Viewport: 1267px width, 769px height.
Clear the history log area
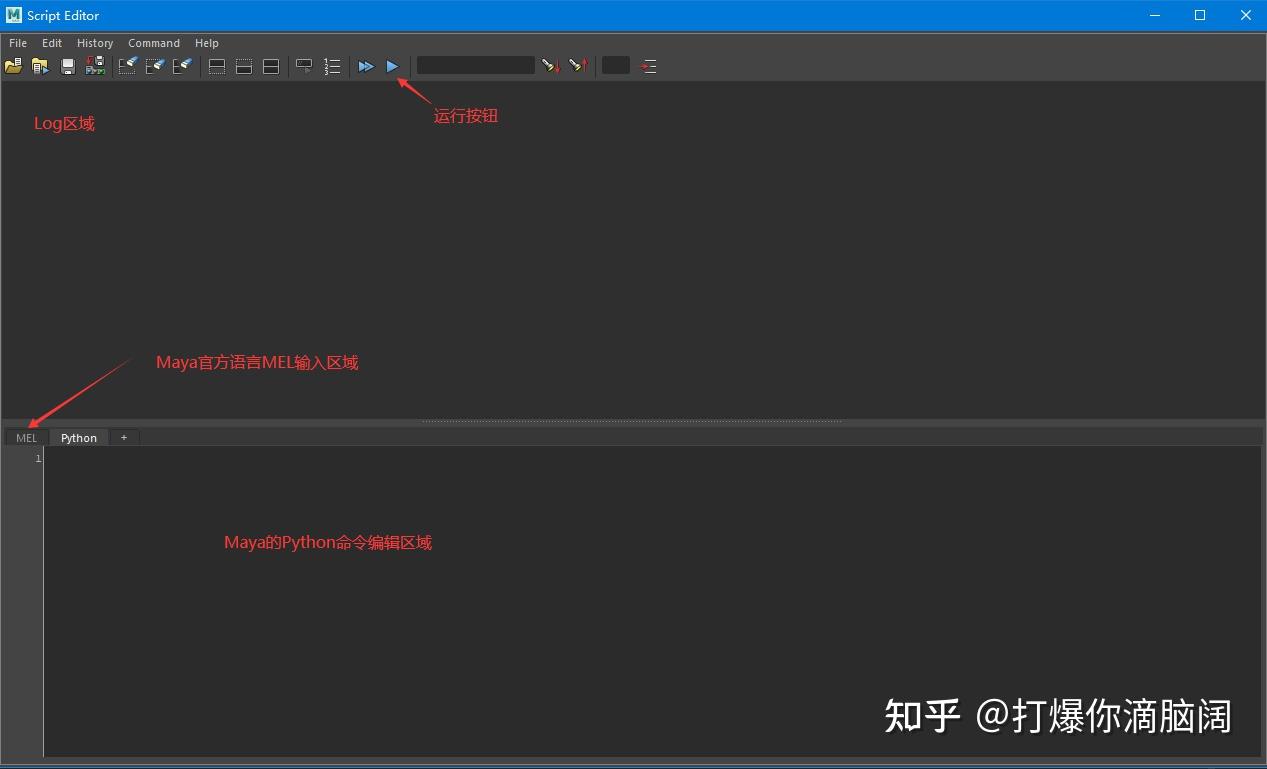click(x=128, y=65)
